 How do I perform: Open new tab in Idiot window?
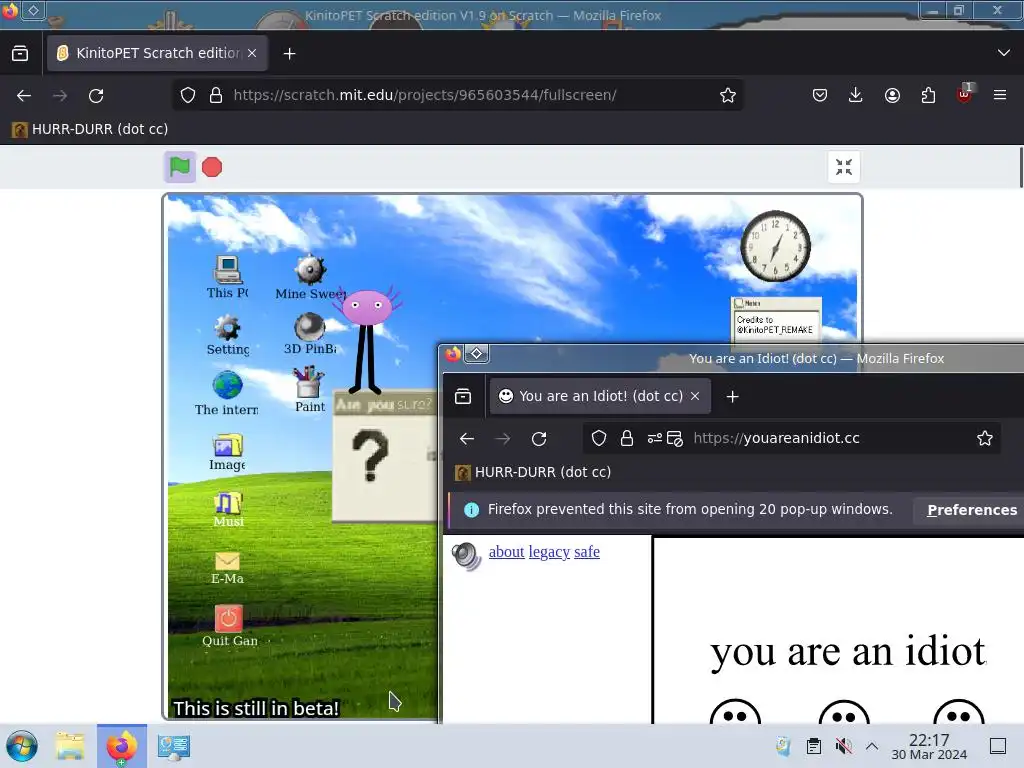pyautogui.click(x=732, y=396)
